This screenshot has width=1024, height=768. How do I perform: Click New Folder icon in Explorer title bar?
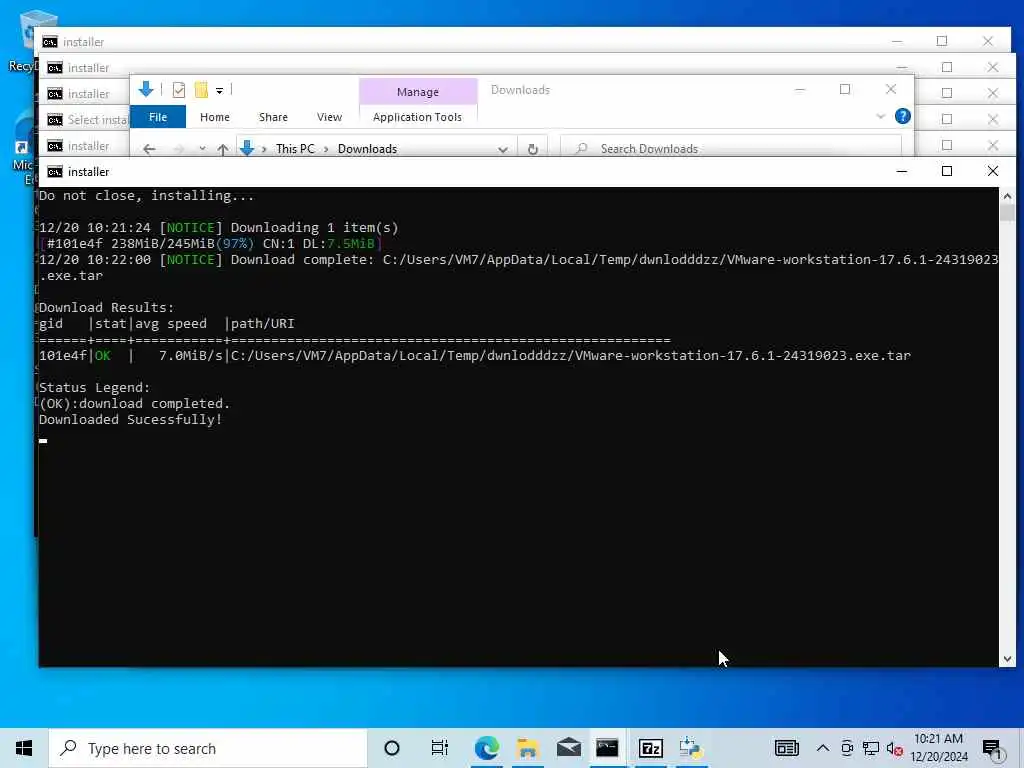coord(201,90)
